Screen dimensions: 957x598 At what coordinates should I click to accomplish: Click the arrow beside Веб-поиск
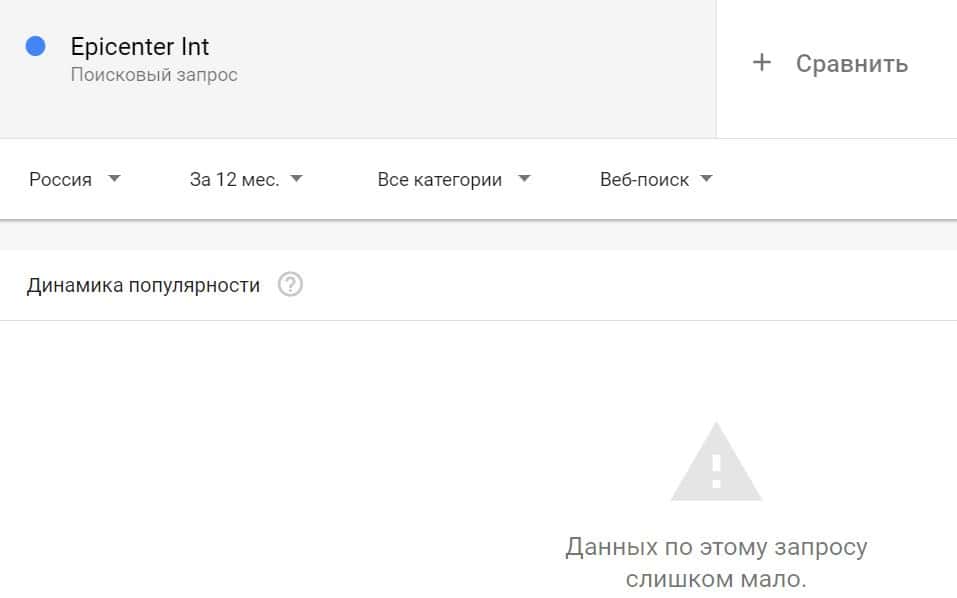pyautogui.click(x=706, y=179)
